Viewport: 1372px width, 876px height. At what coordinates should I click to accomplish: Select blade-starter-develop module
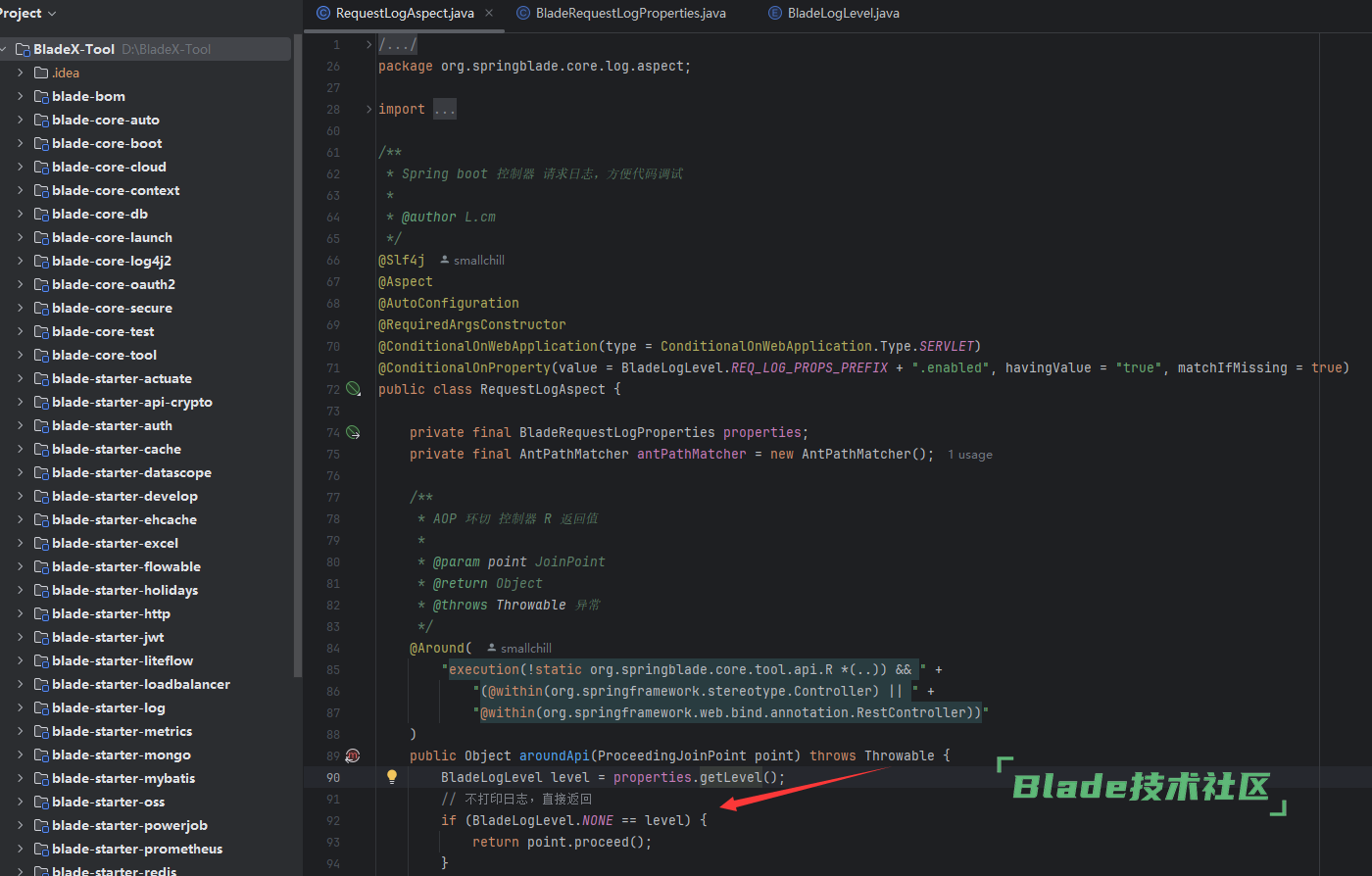(x=124, y=496)
